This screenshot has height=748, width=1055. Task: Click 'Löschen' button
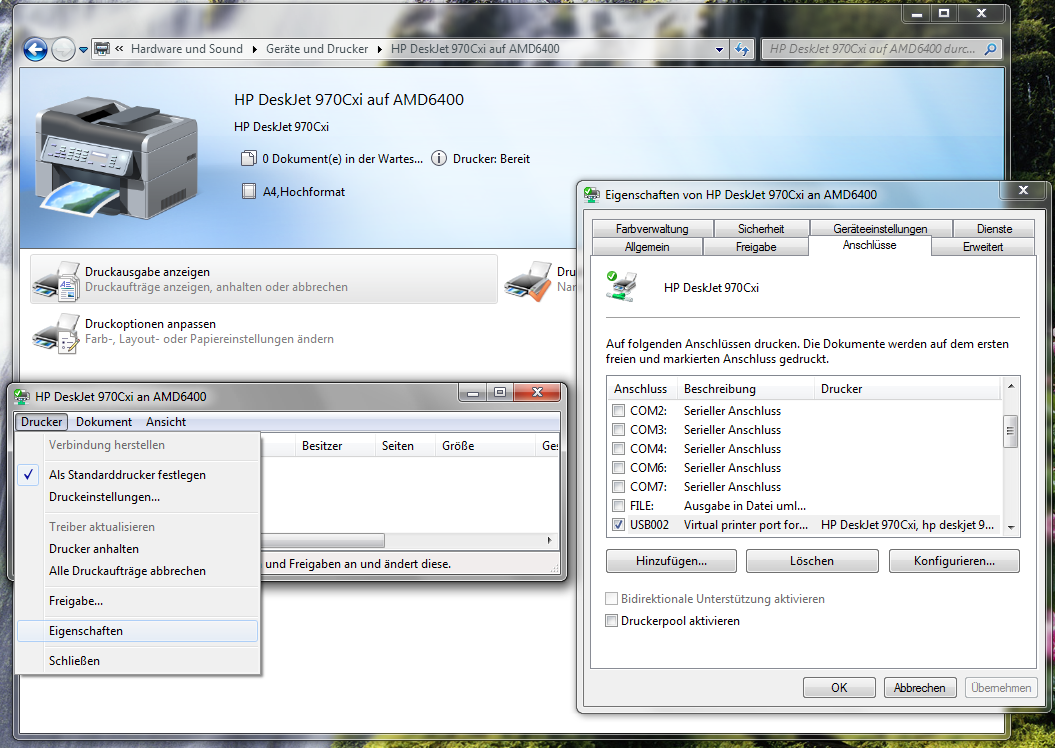(812, 561)
